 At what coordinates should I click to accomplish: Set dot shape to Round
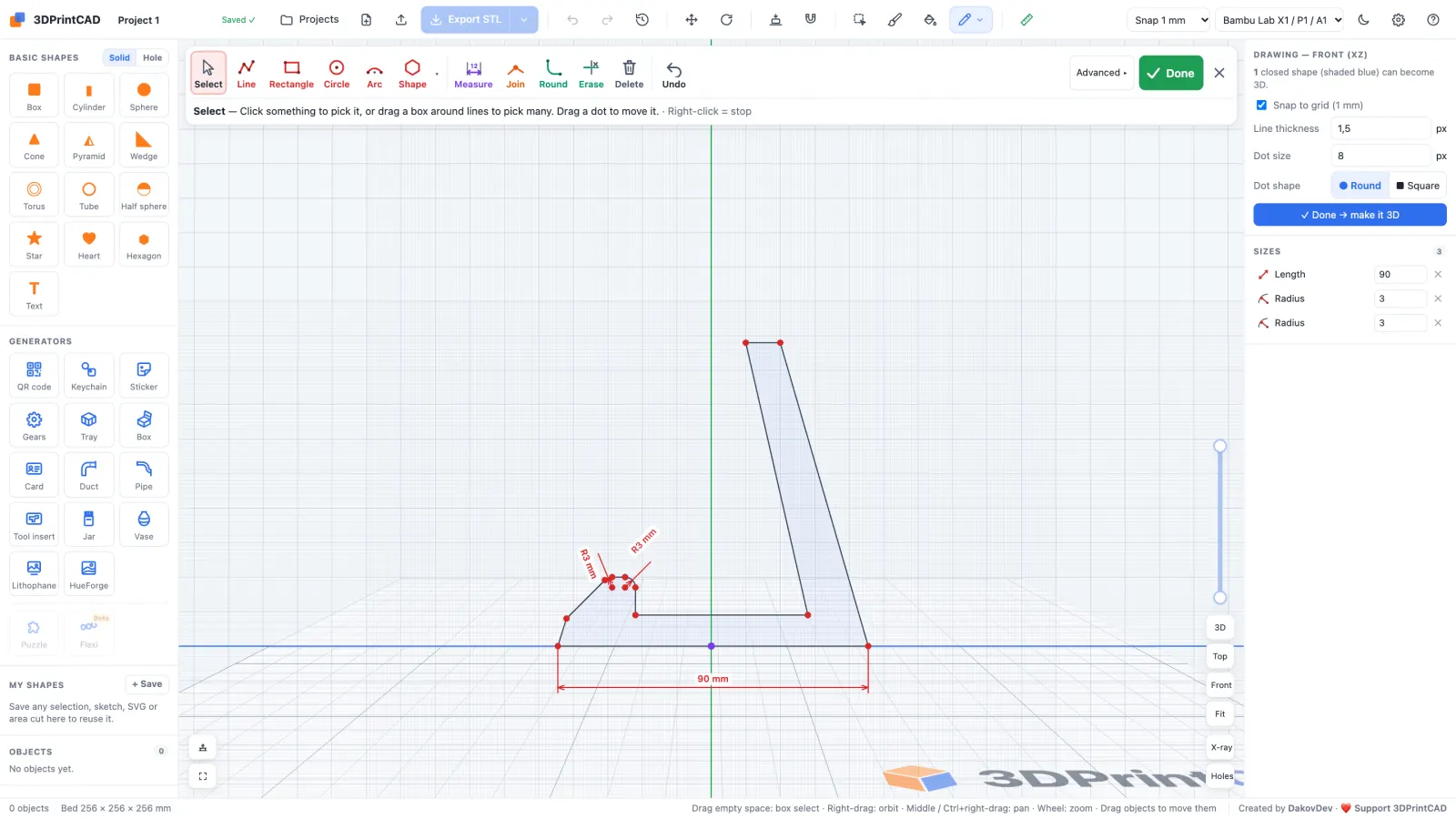(x=1360, y=186)
